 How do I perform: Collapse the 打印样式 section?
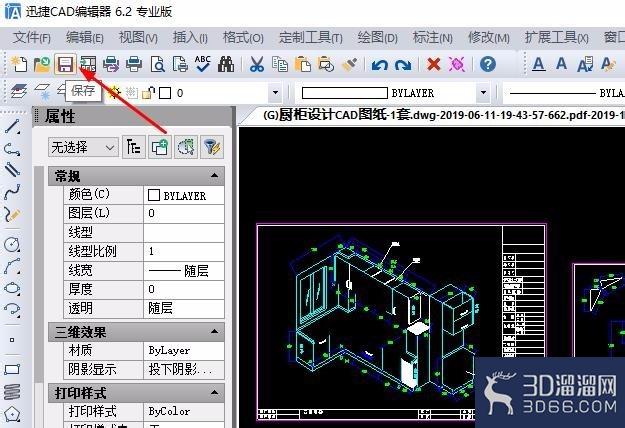click(214, 393)
